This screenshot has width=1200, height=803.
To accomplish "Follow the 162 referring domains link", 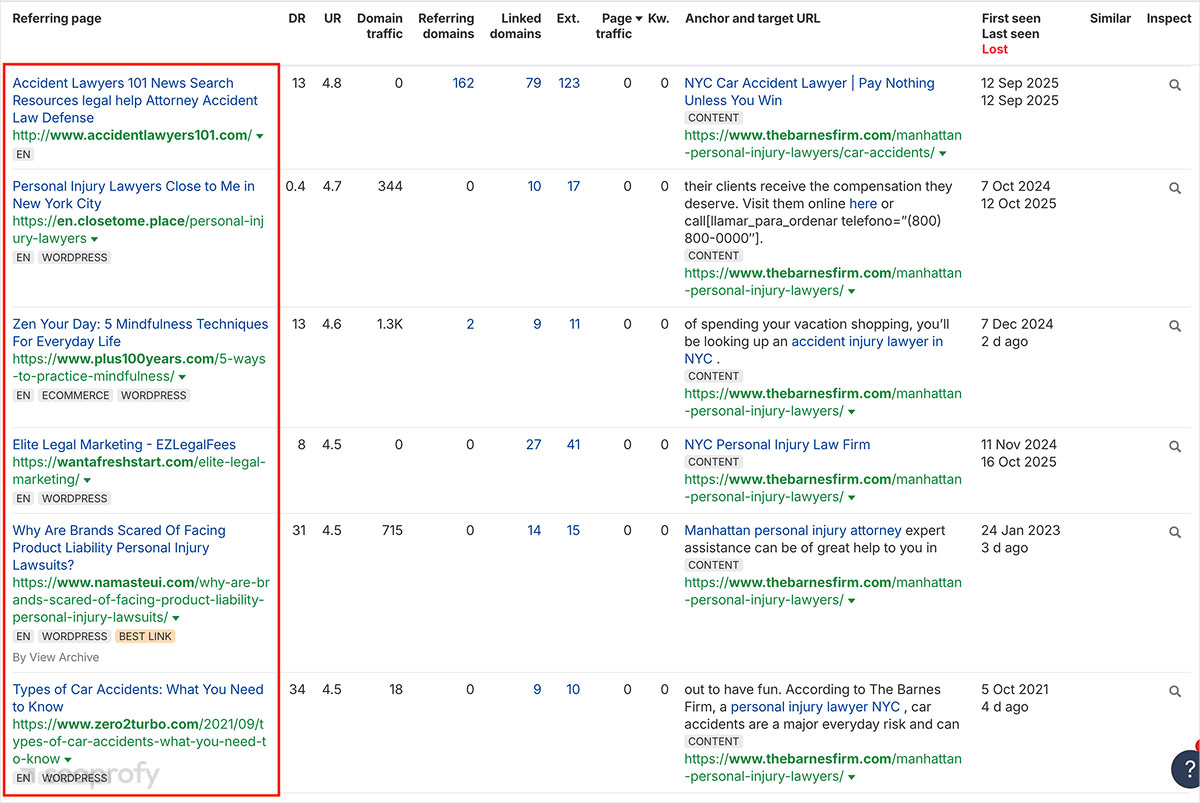I will point(463,83).
